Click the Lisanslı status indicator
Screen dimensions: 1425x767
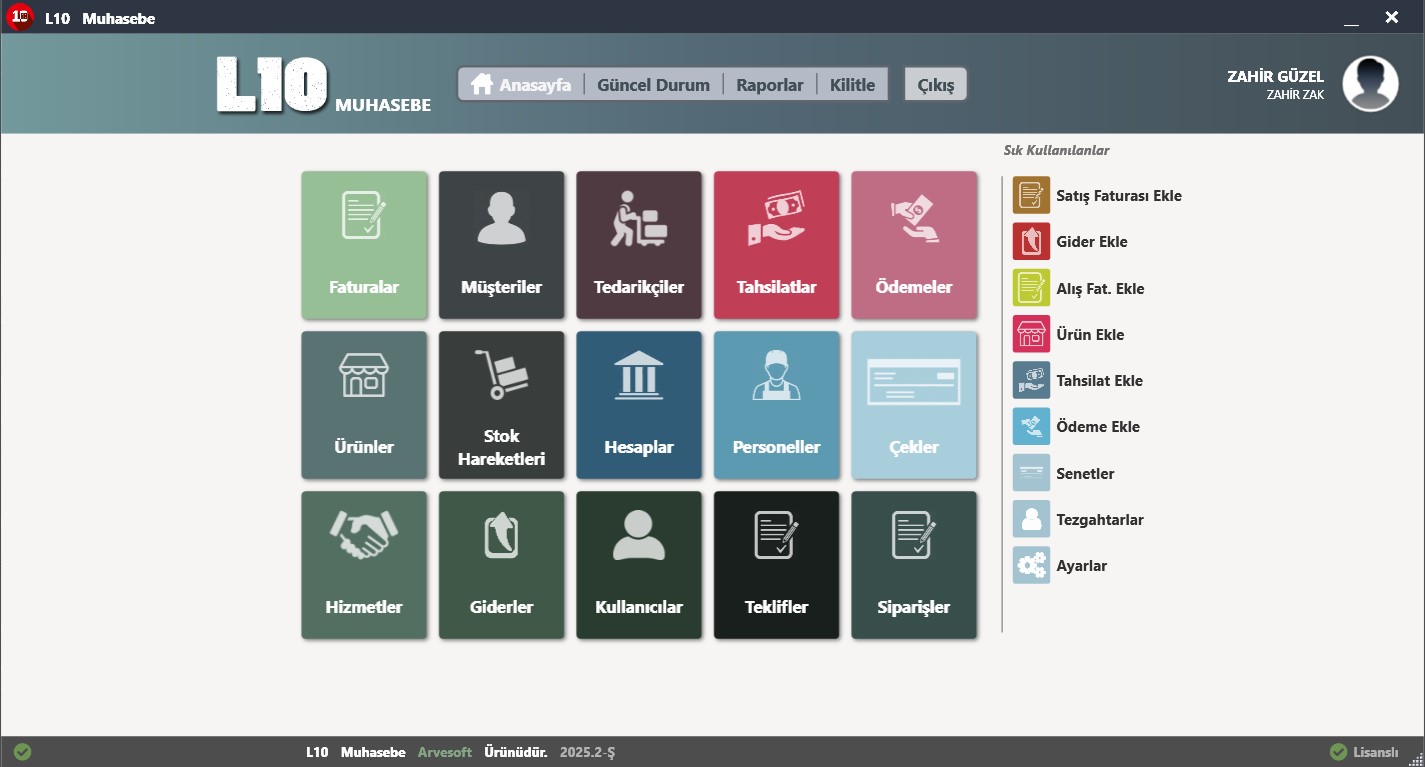coord(1364,752)
